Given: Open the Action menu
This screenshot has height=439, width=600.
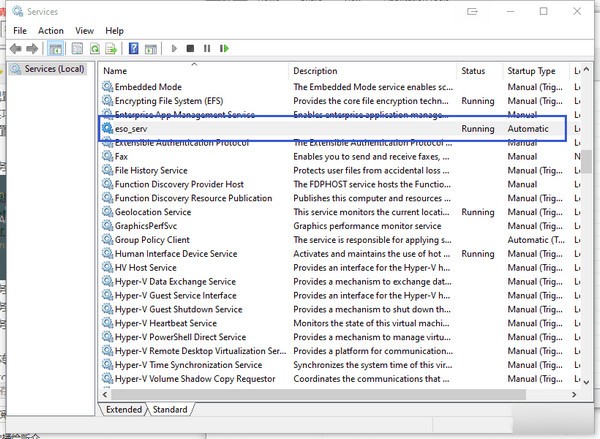Looking at the screenshot, I should pos(50,31).
